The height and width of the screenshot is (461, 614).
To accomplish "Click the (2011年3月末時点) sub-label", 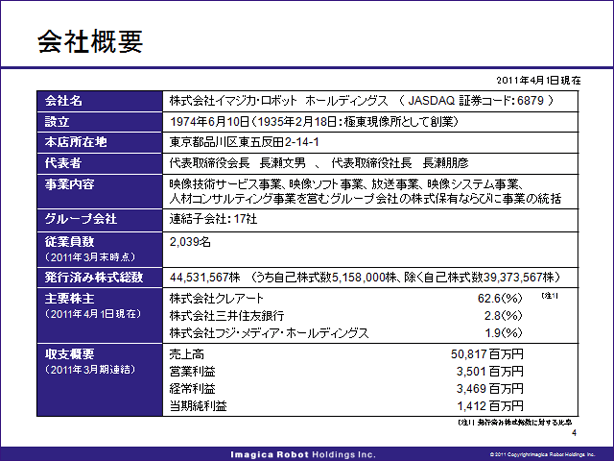I will tap(90, 257).
